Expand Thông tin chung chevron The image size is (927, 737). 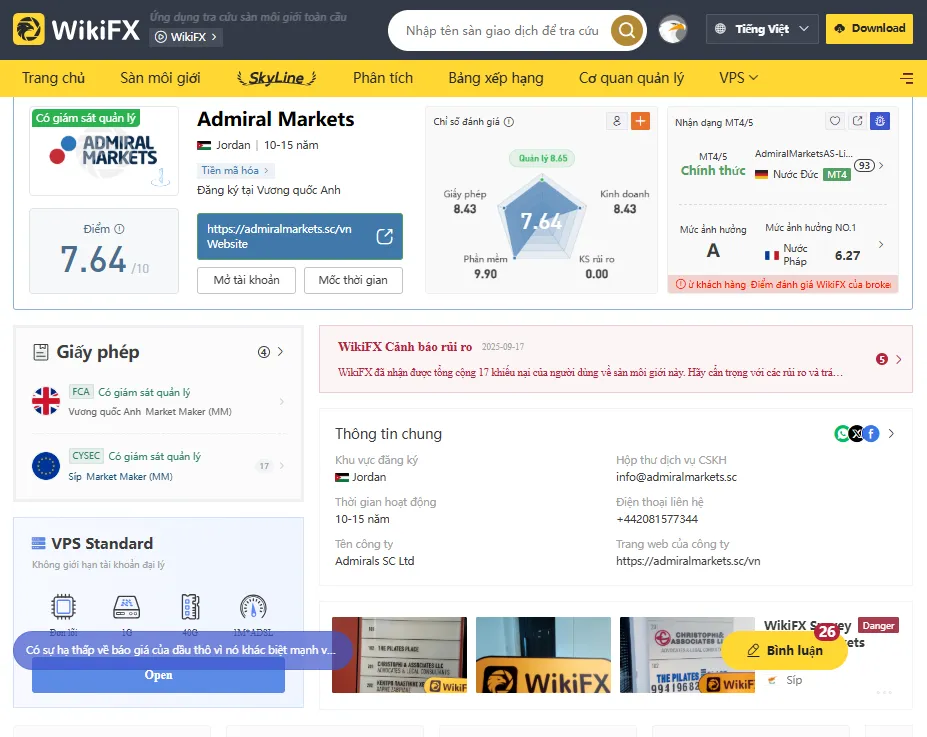(x=891, y=434)
